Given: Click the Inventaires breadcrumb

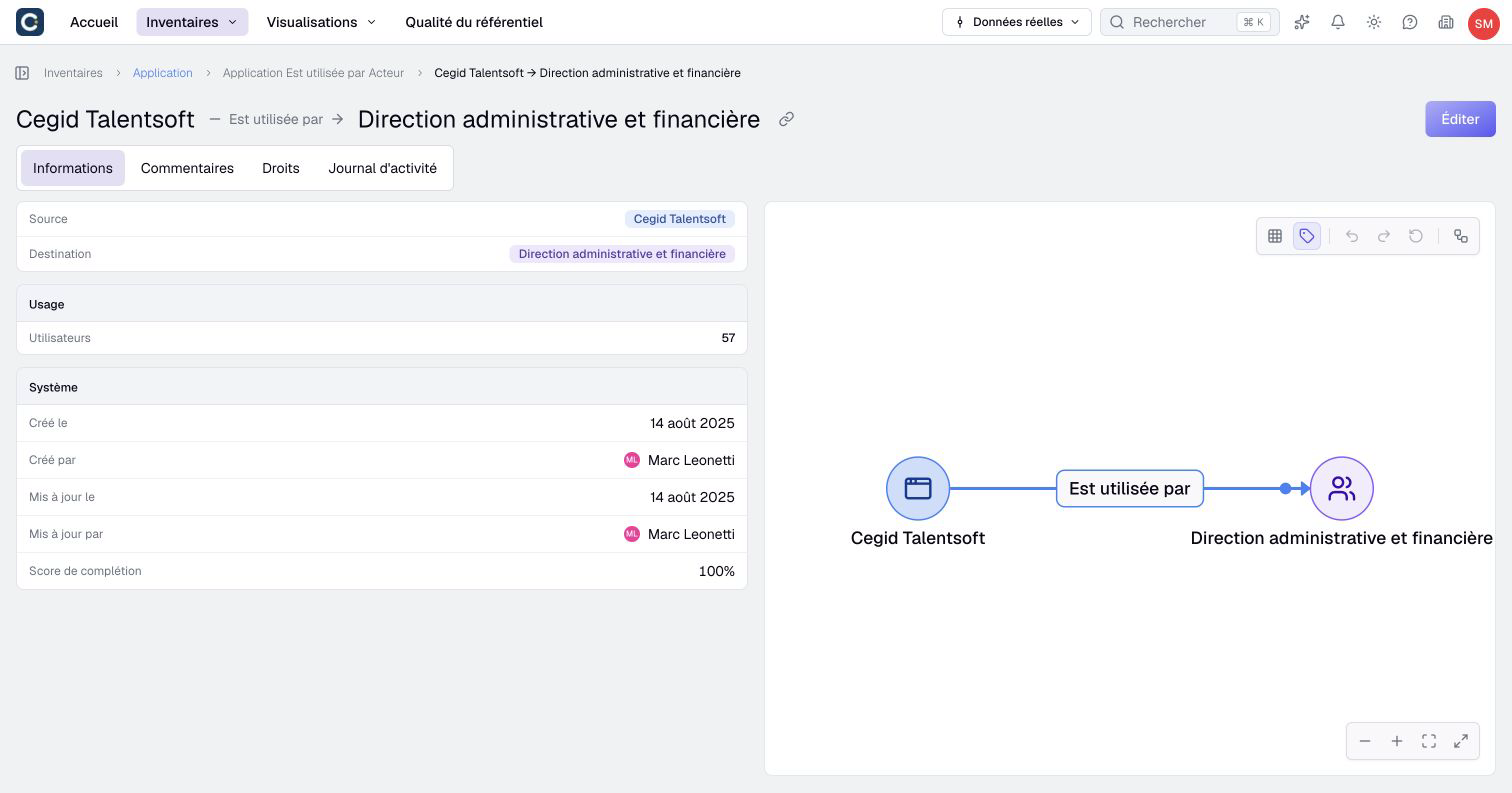Looking at the screenshot, I should 73,73.
